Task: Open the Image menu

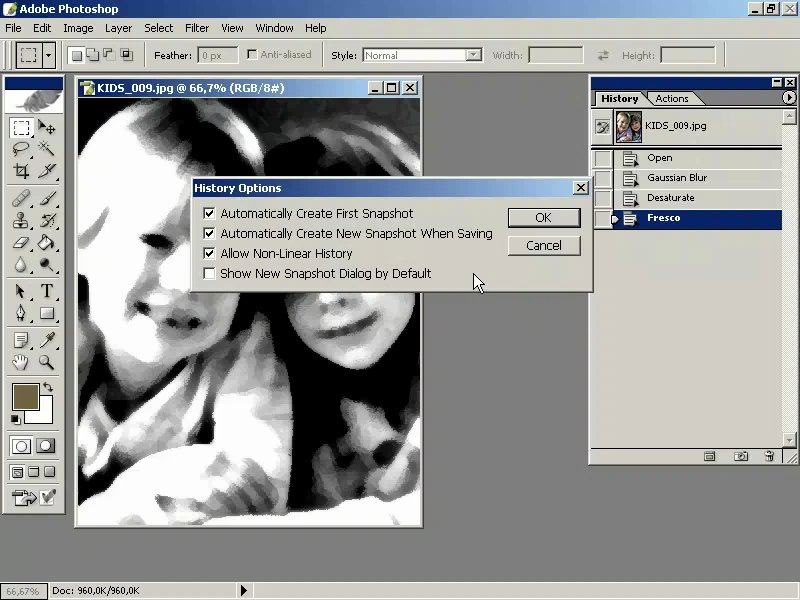Action: point(78,28)
